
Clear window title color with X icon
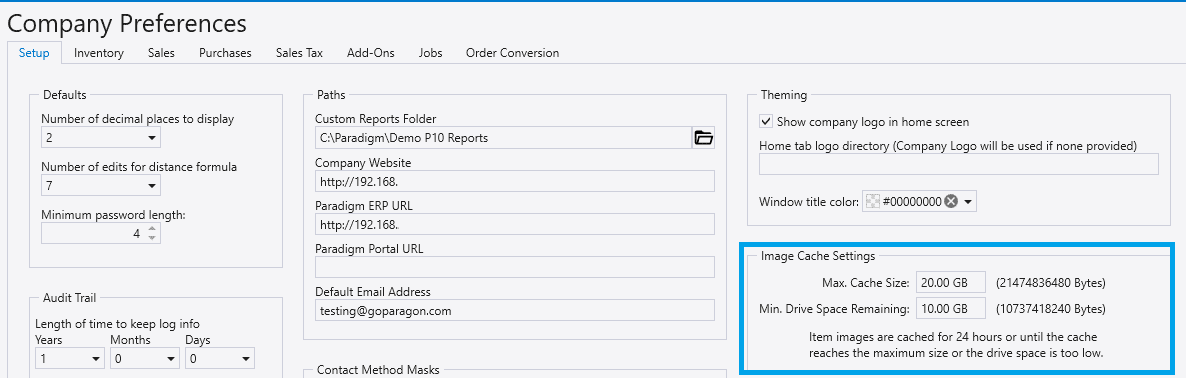pyautogui.click(x=951, y=202)
